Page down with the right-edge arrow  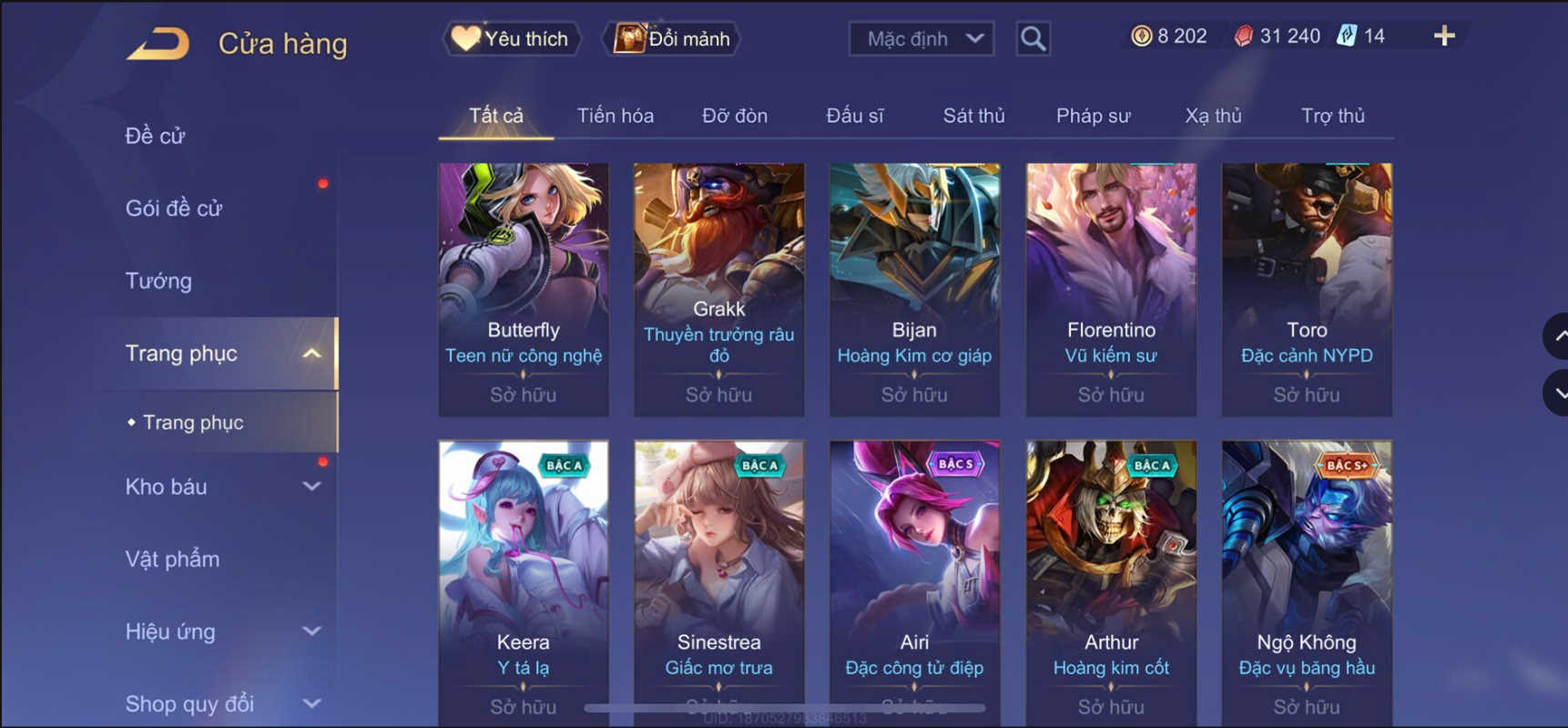(1556, 393)
